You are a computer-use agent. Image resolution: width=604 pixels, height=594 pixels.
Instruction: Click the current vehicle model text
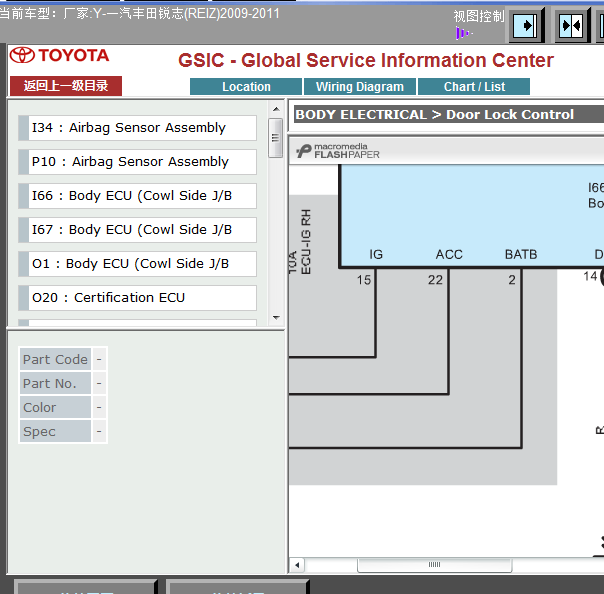click(139, 13)
